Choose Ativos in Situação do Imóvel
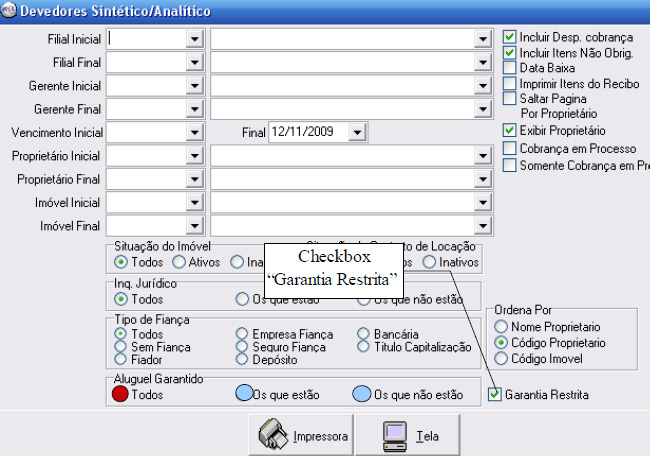The image size is (650, 456). pos(179,262)
